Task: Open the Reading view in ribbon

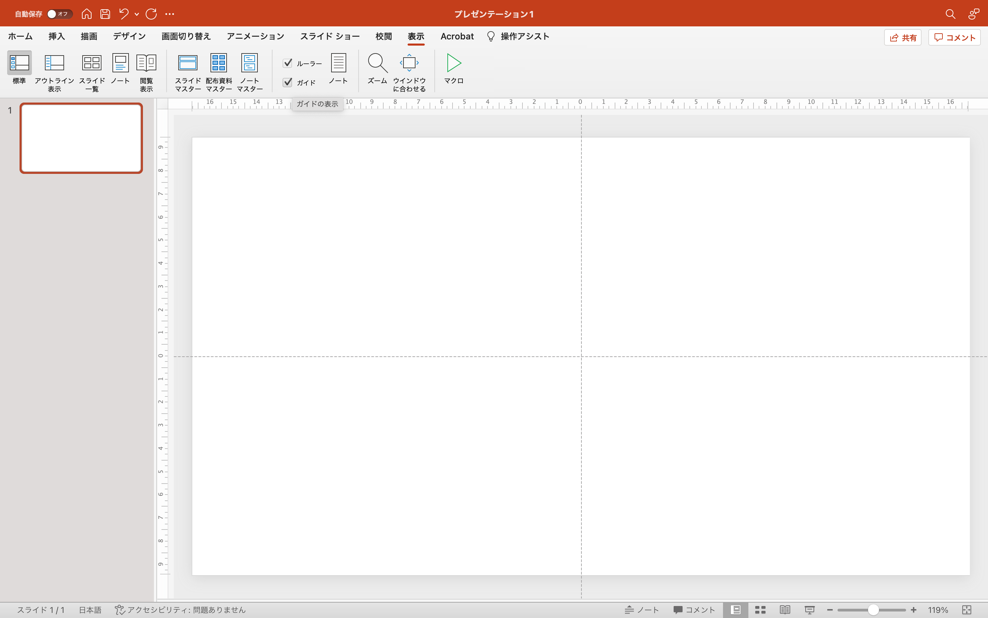Action: click(x=146, y=64)
